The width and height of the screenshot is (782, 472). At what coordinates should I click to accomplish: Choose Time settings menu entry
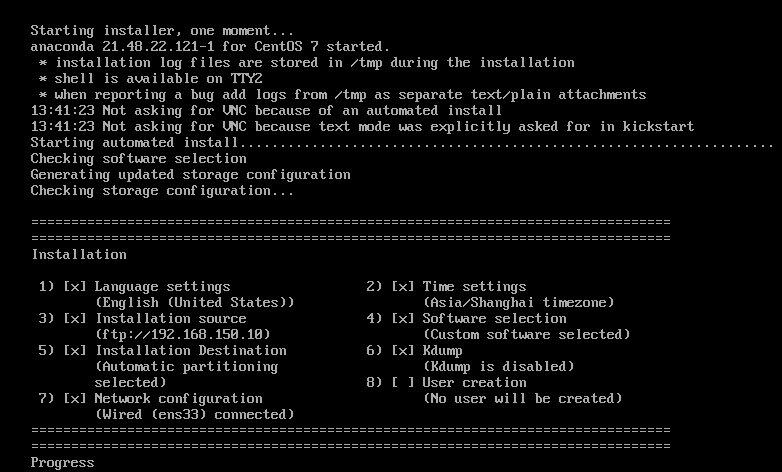tap(474, 287)
